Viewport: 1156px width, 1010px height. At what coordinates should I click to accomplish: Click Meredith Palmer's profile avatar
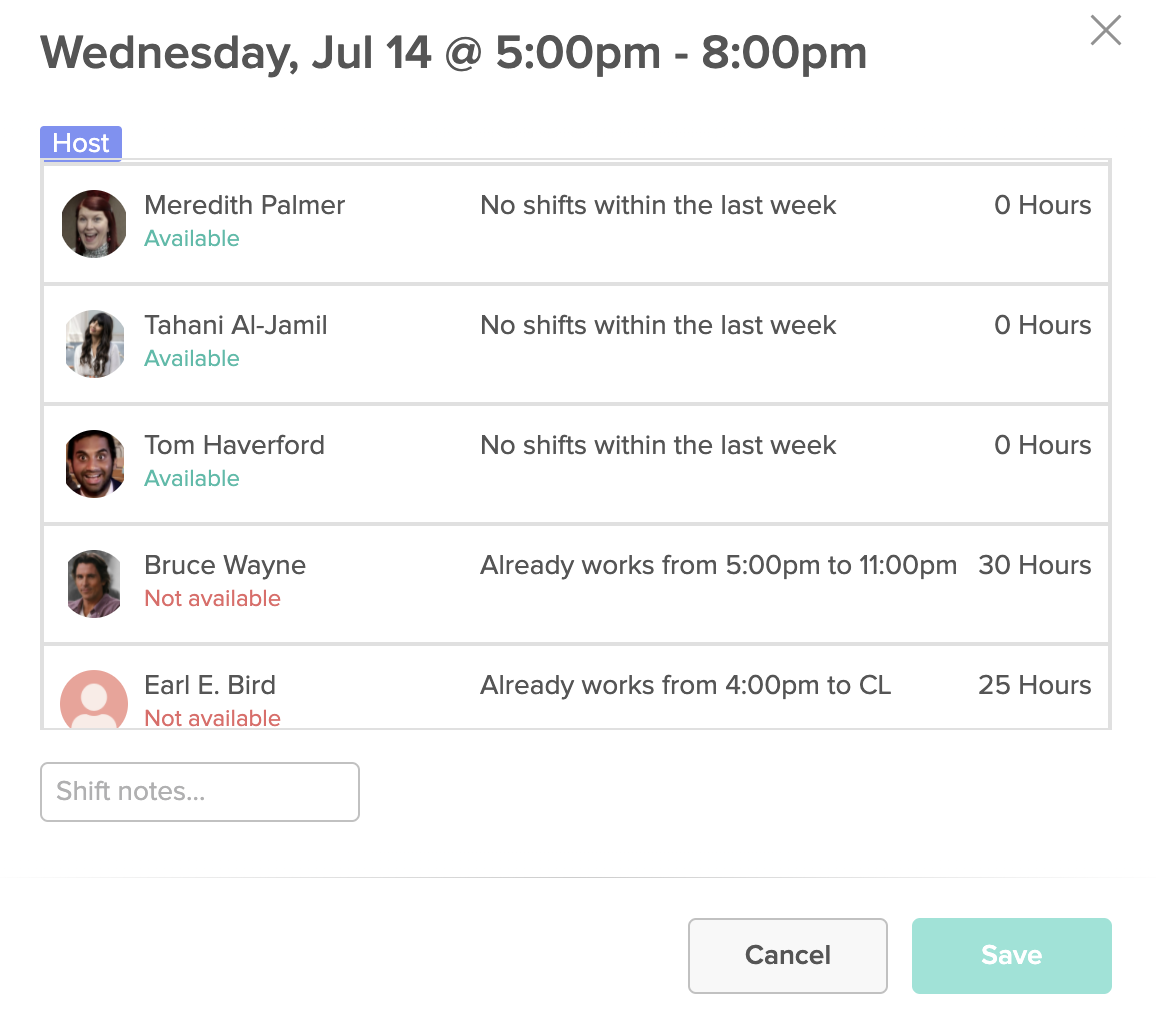pyautogui.click(x=93, y=223)
